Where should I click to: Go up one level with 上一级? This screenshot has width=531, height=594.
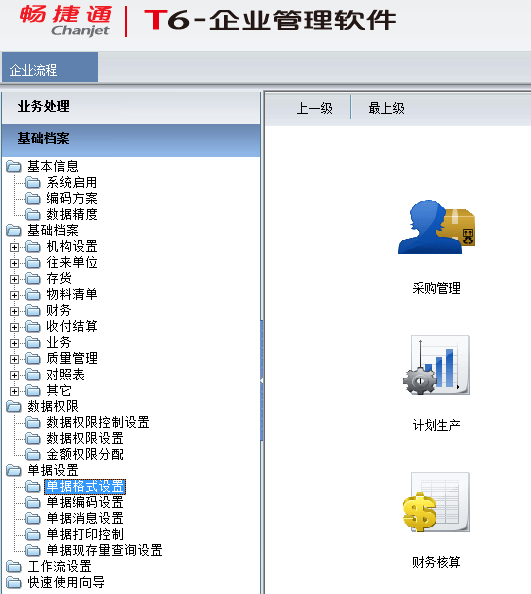point(314,109)
